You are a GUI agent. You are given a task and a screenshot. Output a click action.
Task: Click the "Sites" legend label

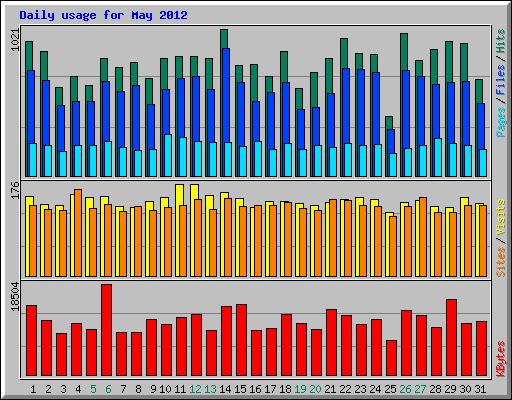501,262
